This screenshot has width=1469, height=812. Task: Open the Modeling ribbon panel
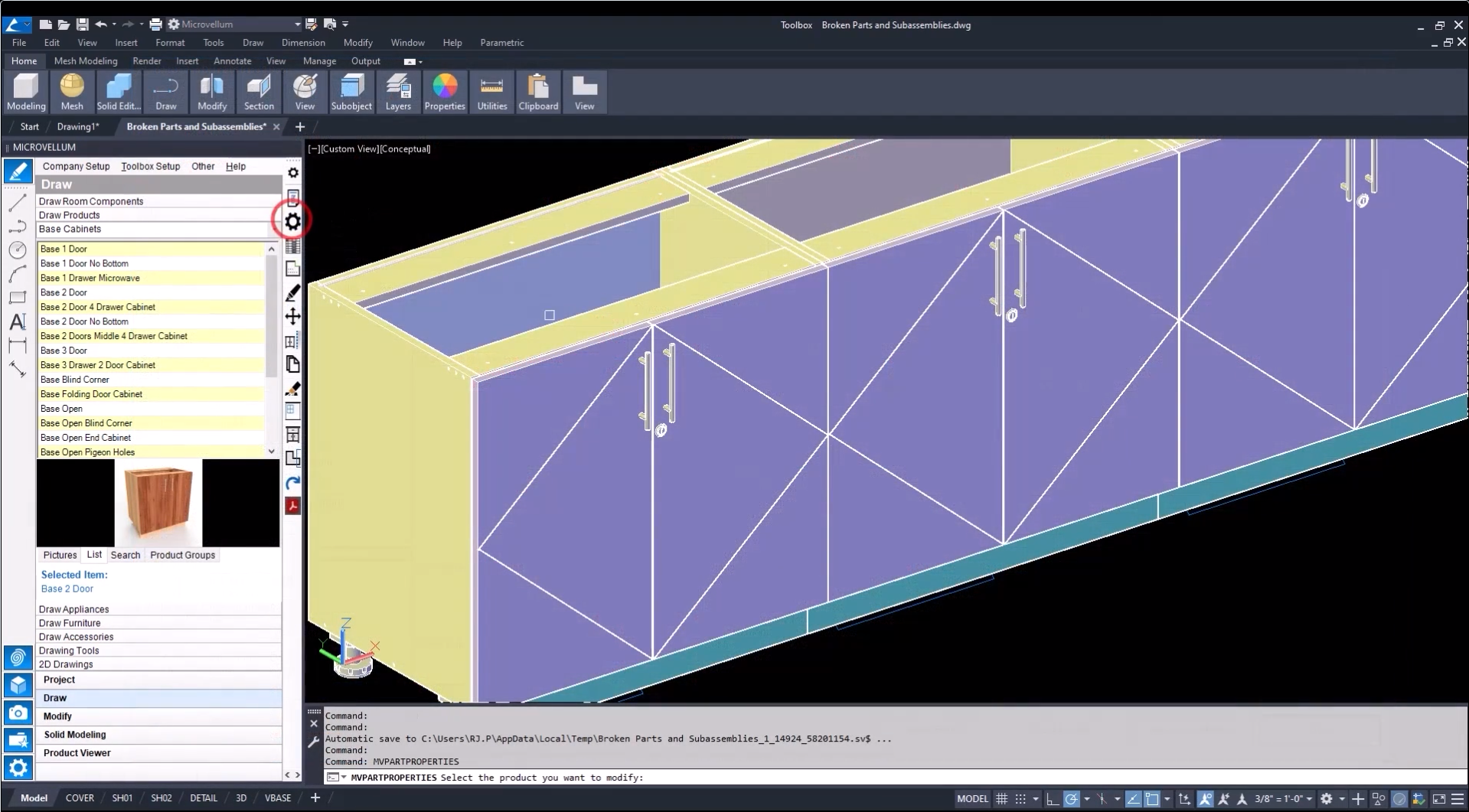tap(26, 92)
